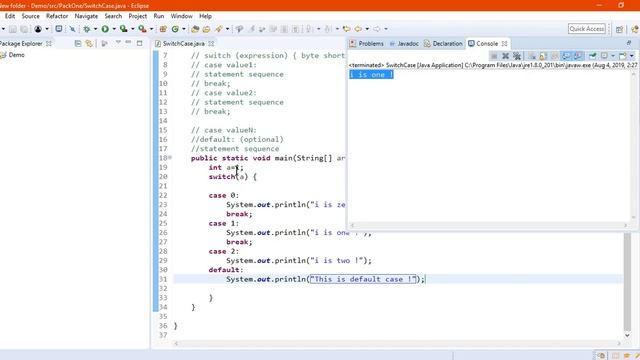The width and height of the screenshot is (640, 360).
Task: Open the New Java Class dropdown arrow
Action: [x=184, y=29]
